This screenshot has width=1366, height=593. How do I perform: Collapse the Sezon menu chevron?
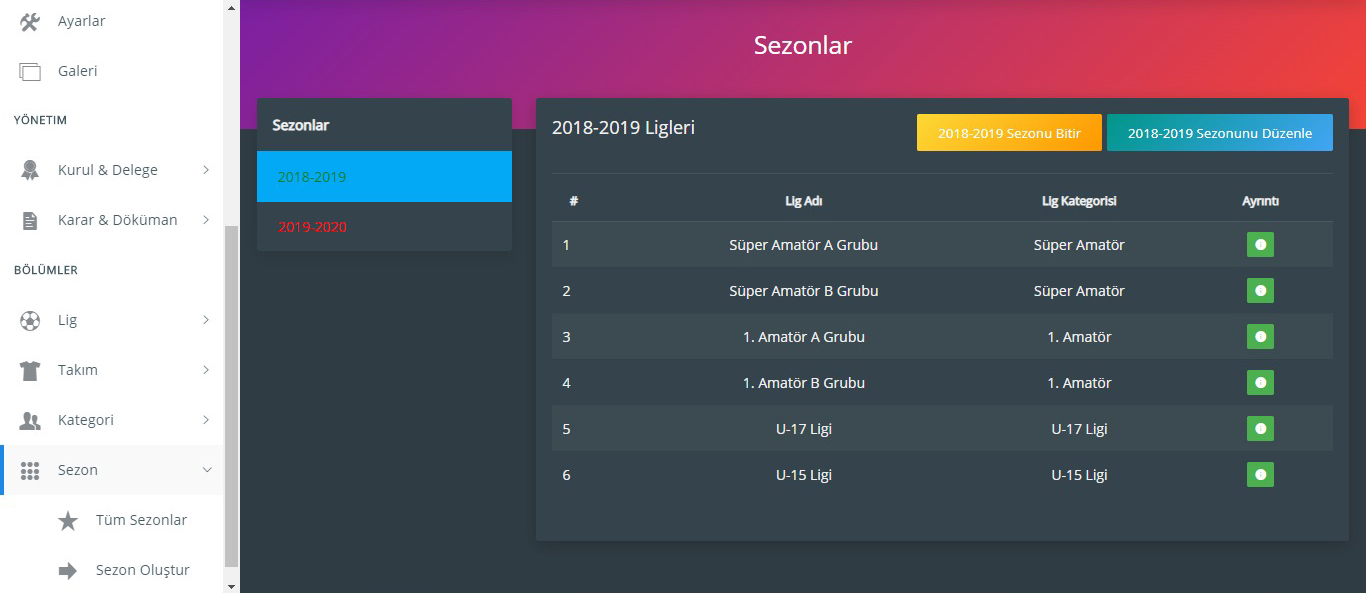click(x=206, y=470)
